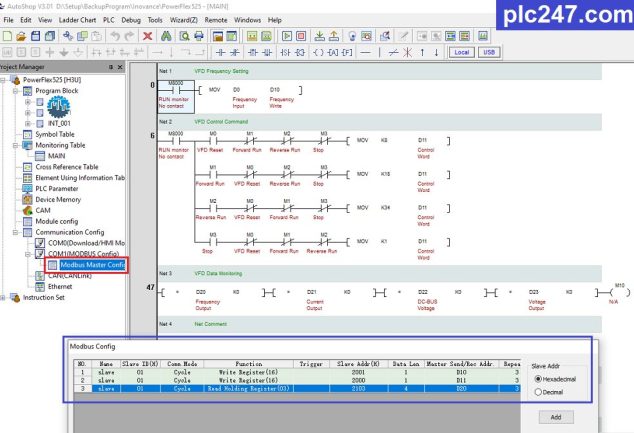This screenshot has width=634, height=433.
Task: Toggle the COM0 Download/HMI checkbox
Action: click(40, 243)
